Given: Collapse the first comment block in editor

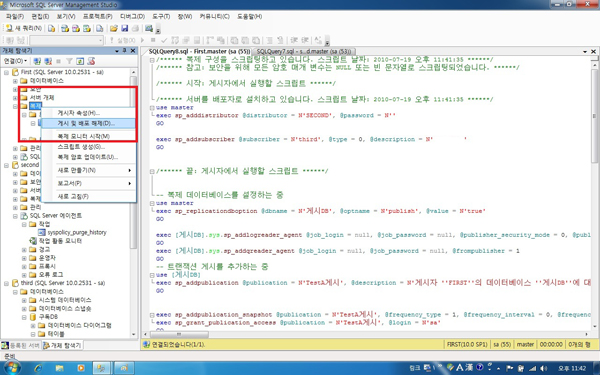Looking at the screenshot, I should [152, 60].
